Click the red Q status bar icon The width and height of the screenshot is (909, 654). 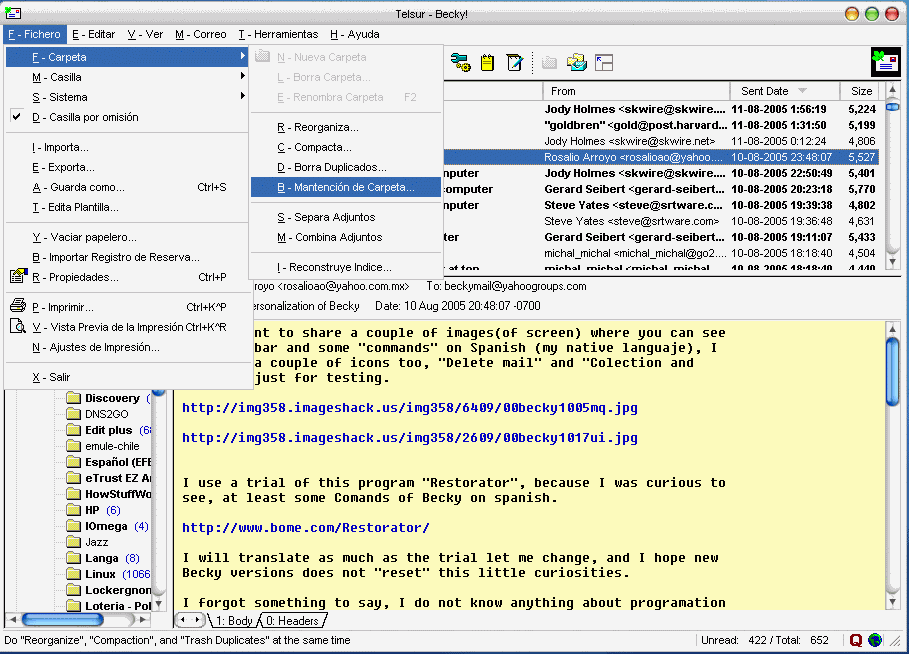point(856,640)
